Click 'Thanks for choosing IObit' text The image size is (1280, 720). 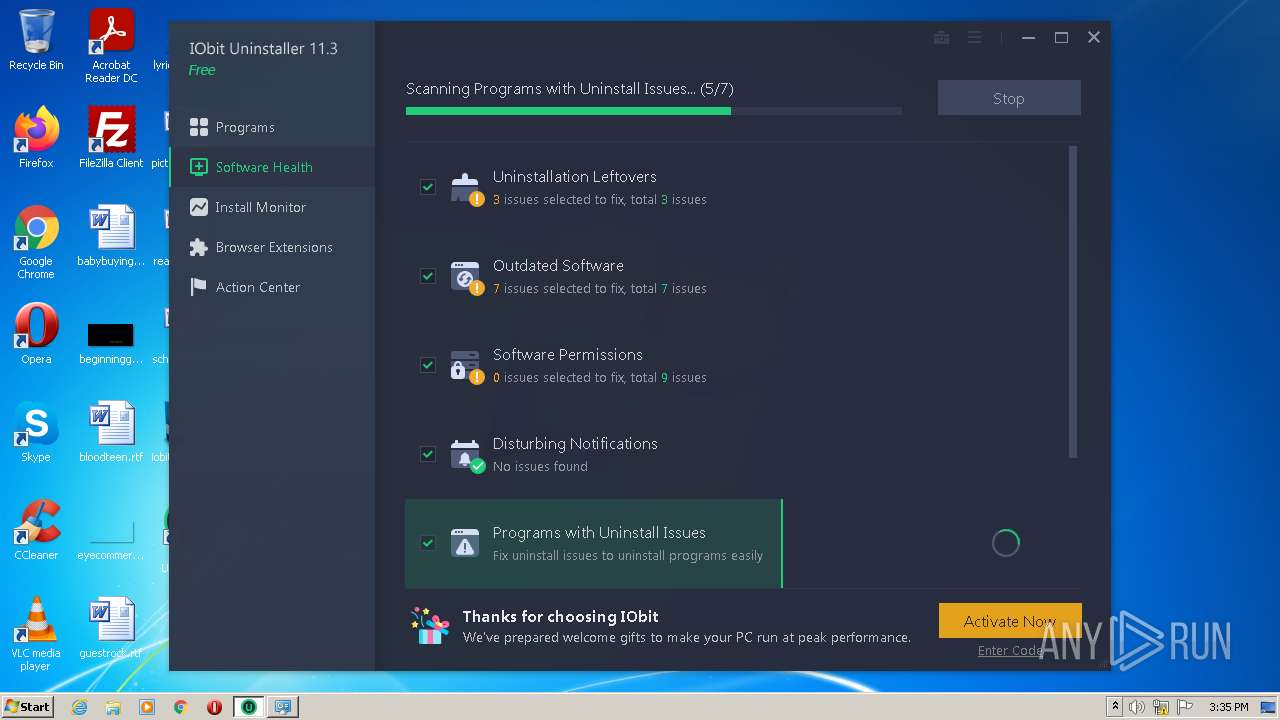tap(560, 617)
